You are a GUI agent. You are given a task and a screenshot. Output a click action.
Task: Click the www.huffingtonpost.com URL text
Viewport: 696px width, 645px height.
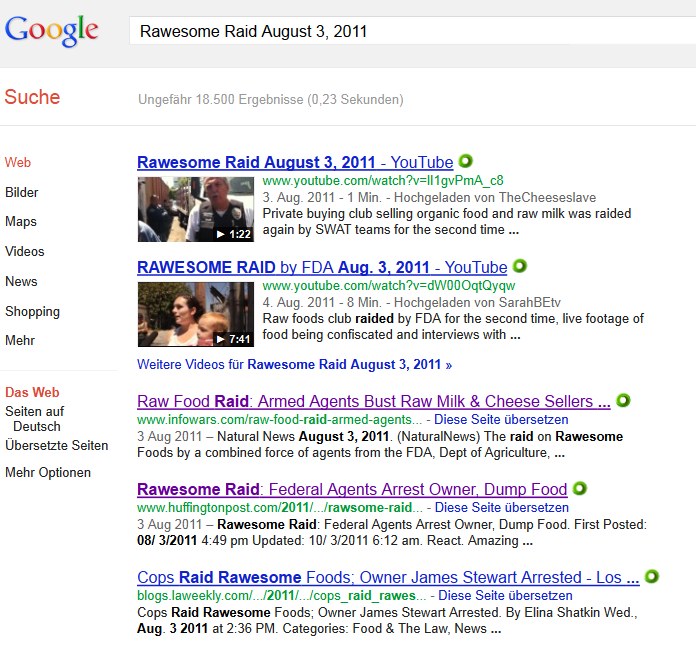[x=280, y=507]
